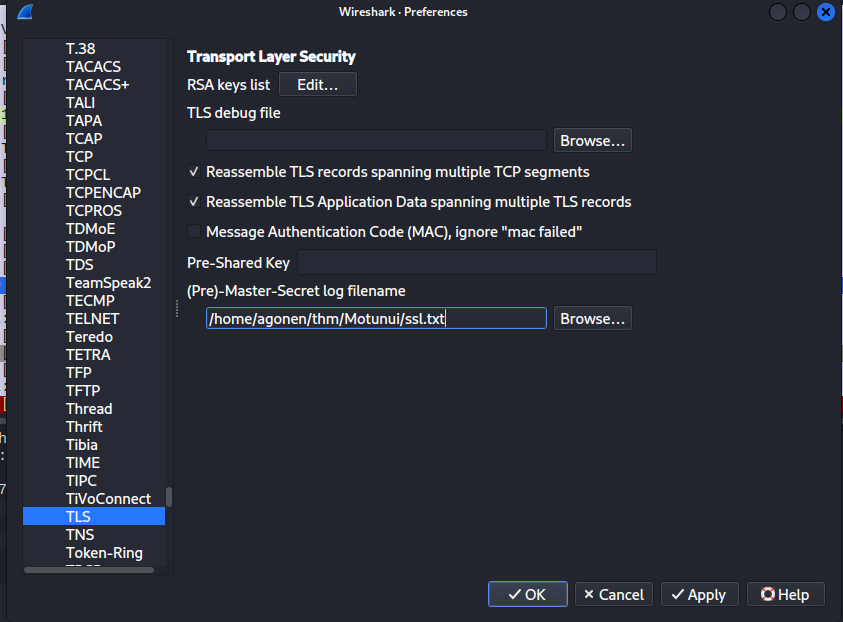
Task: Click the Wireshark shark fin icon
Action: click(x=24, y=13)
